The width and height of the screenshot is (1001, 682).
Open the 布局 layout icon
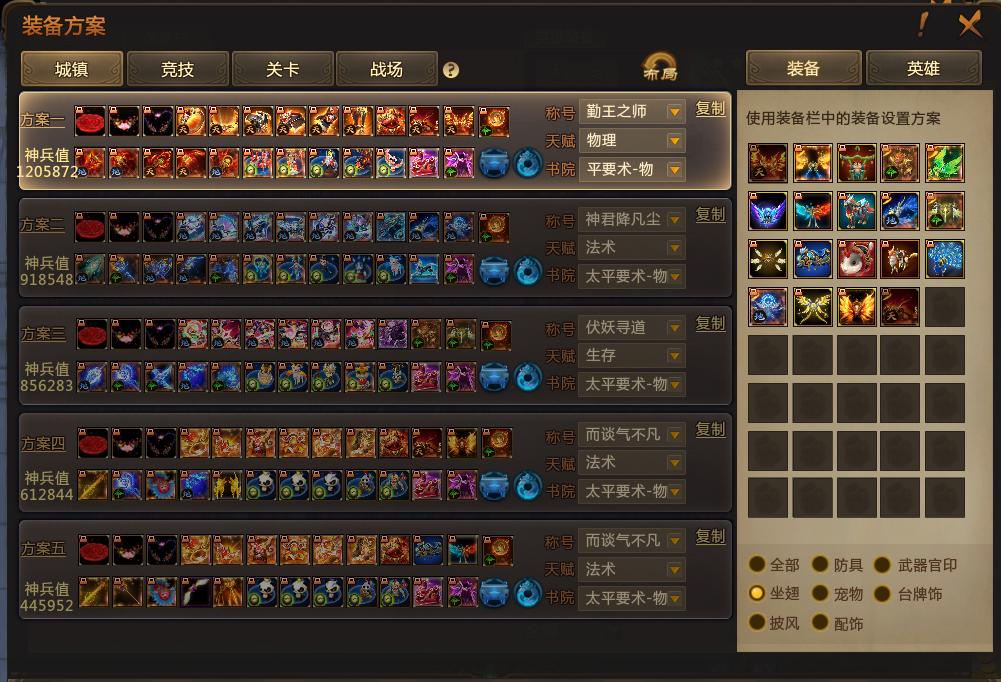tap(660, 67)
